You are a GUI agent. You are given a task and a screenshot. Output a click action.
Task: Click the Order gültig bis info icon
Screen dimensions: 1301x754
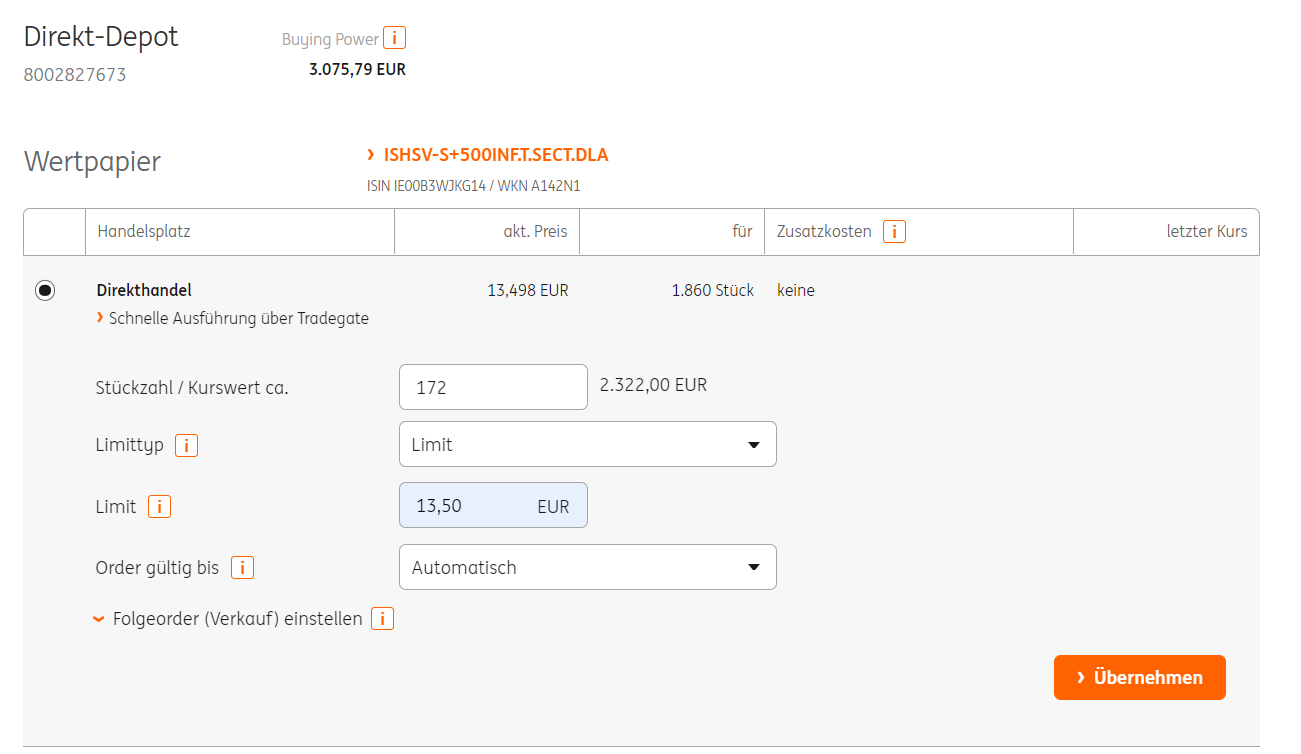click(x=242, y=568)
